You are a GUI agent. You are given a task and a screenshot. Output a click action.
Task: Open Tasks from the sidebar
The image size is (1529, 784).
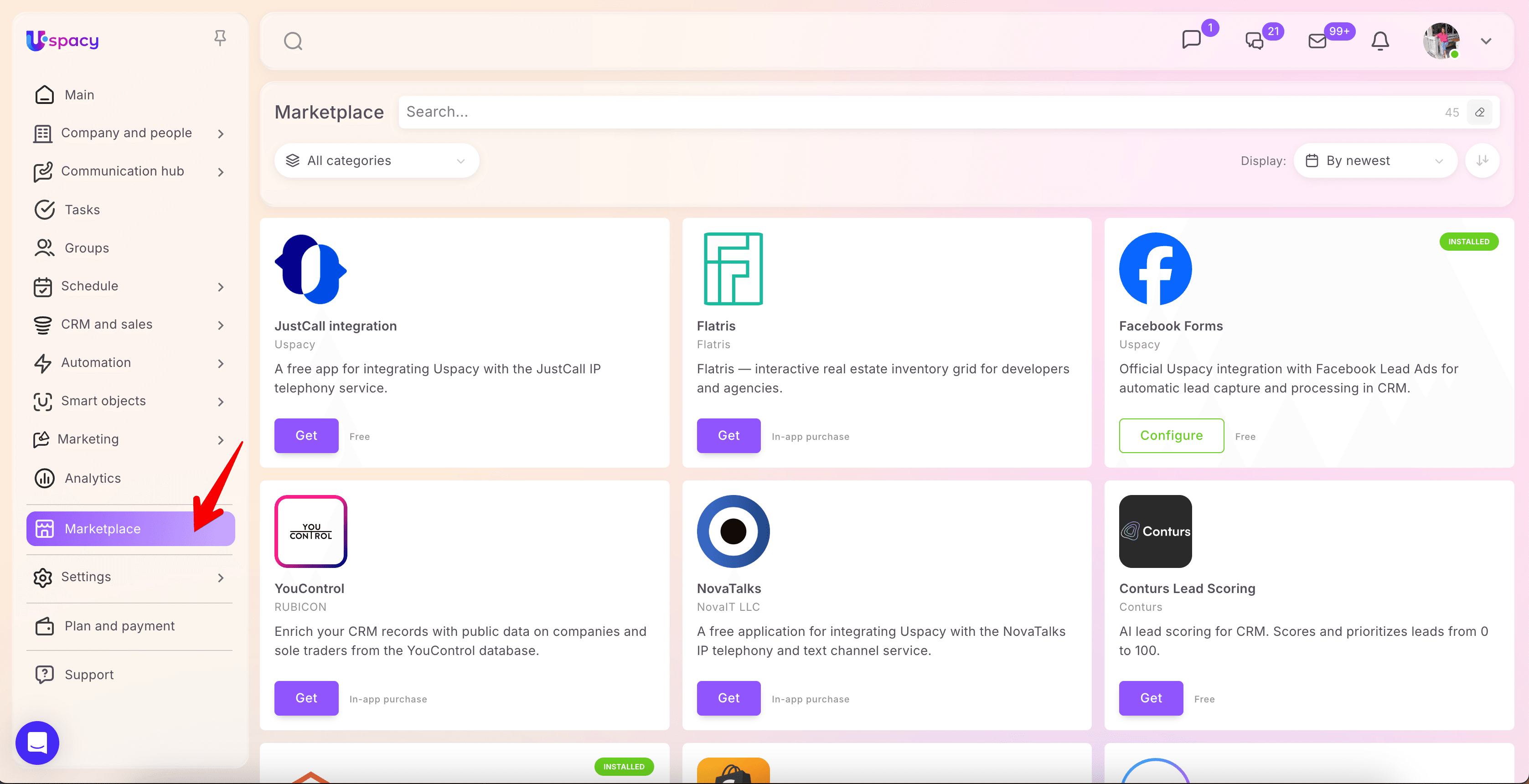pyautogui.click(x=83, y=210)
